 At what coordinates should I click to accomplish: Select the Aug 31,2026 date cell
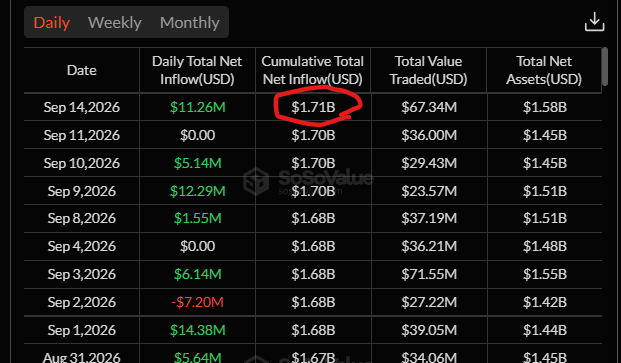click(x=82, y=357)
